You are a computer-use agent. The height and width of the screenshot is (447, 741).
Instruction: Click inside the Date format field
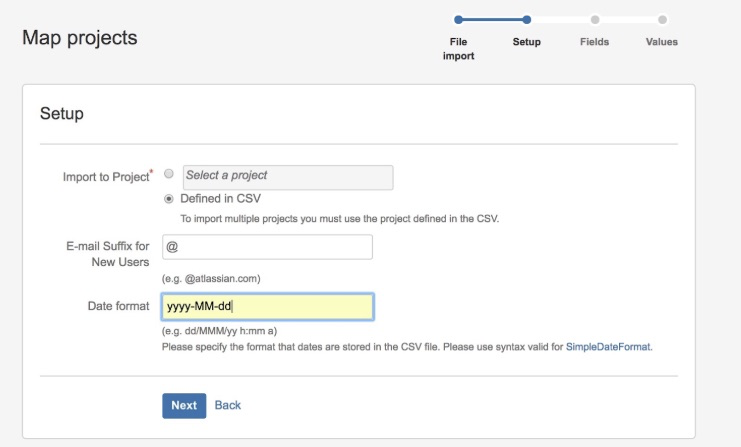point(267,306)
